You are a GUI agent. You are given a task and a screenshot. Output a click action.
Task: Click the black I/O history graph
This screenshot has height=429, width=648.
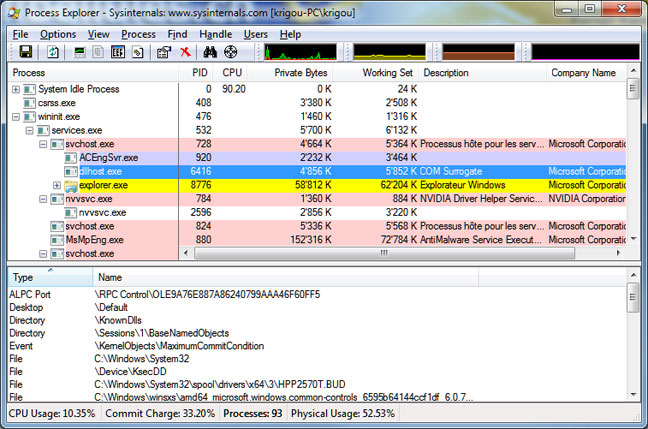pos(585,52)
